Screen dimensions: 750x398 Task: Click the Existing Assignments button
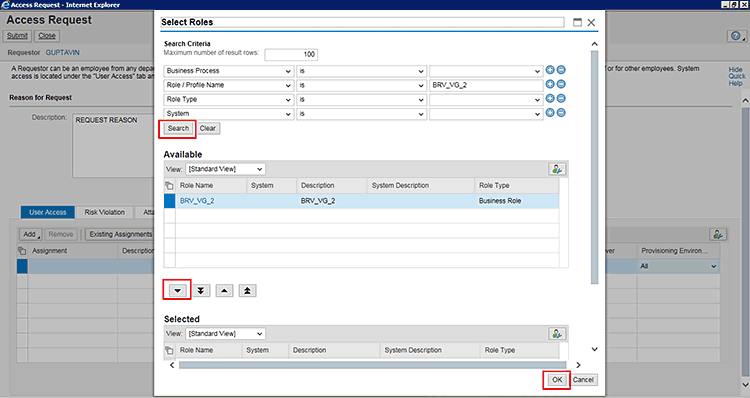pyautogui.click(x=120, y=234)
